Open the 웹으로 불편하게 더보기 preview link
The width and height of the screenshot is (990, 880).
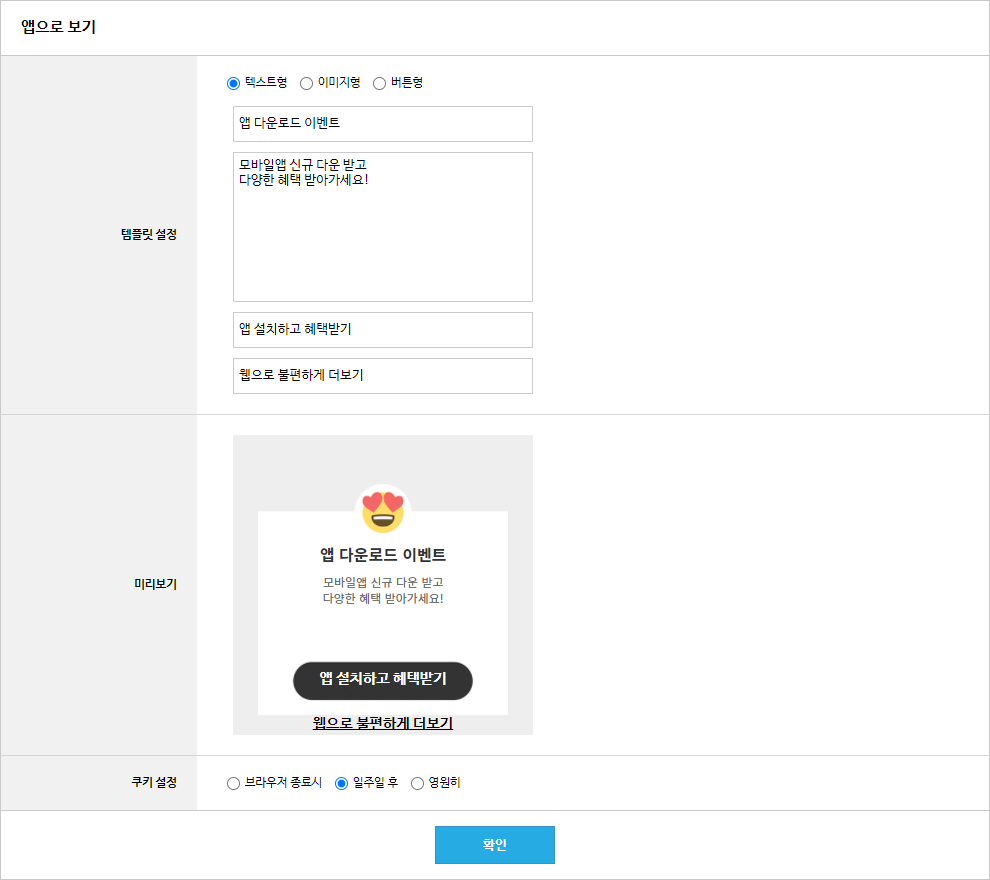coord(383,723)
